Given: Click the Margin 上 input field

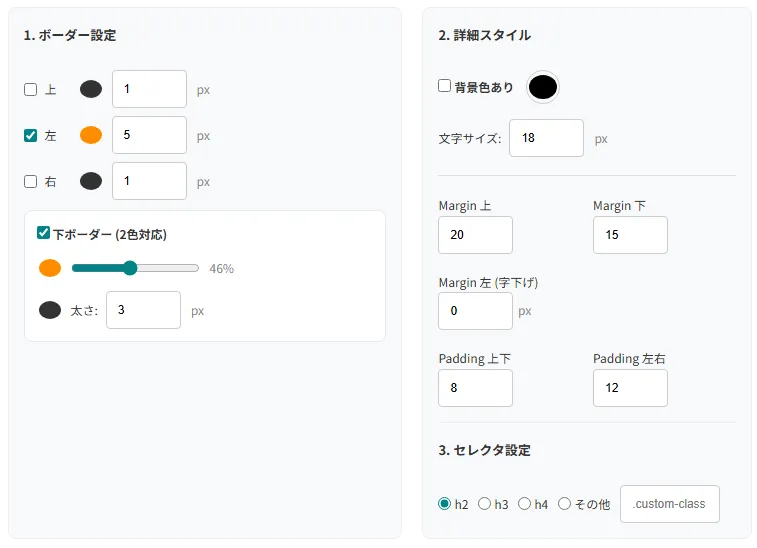Looking at the screenshot, I should 475,235.
